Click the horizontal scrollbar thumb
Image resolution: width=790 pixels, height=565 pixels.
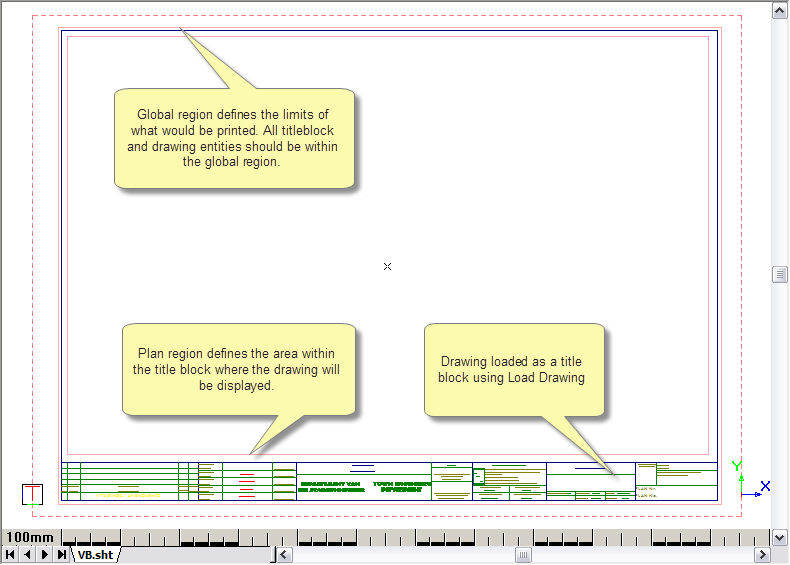[522, 554]
